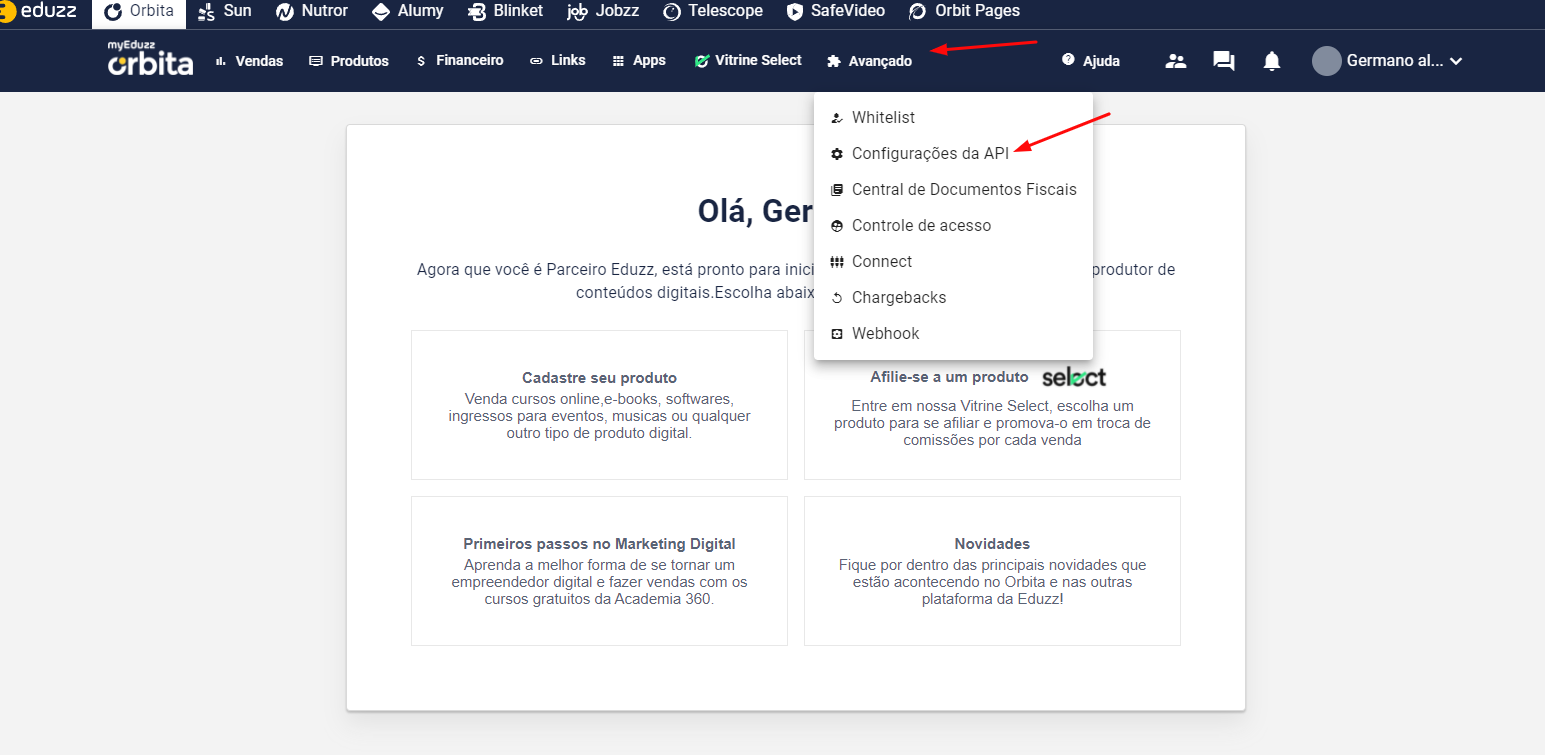Click the Primeiros passos no Marketing Digital card
The image size is (1545, 755).
point(599,571)
